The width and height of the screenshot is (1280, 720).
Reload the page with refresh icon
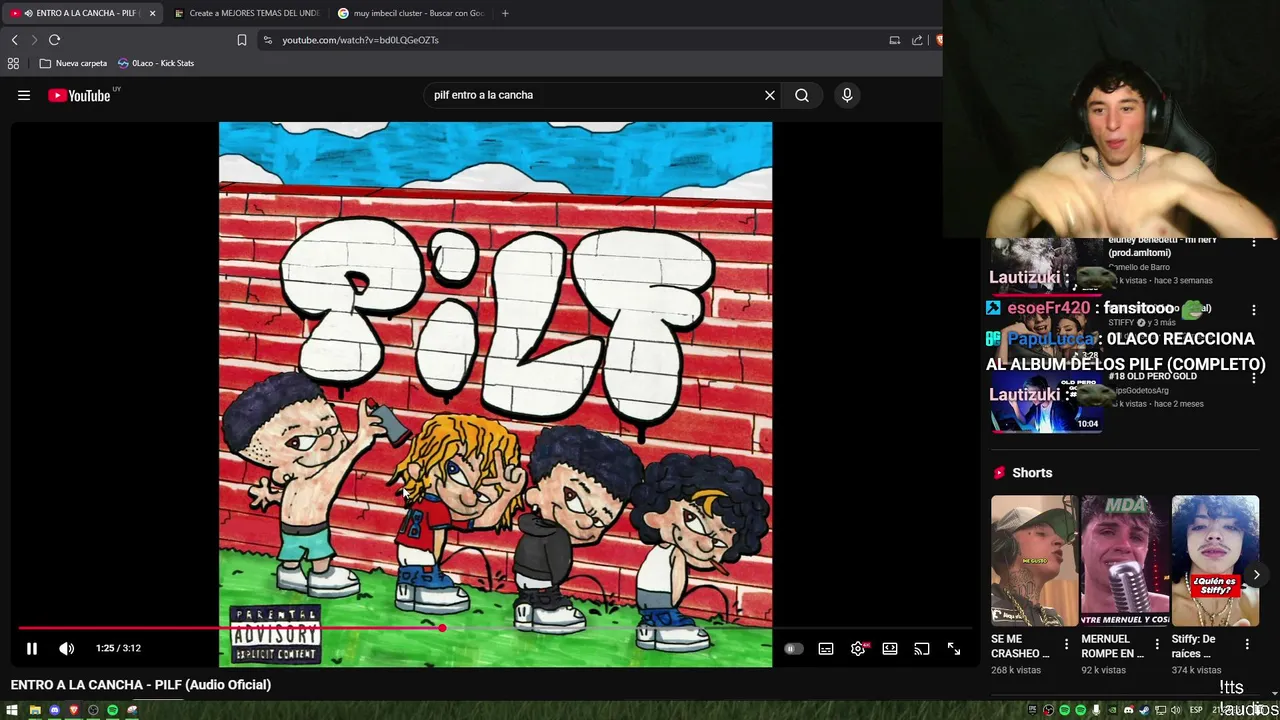55,40
